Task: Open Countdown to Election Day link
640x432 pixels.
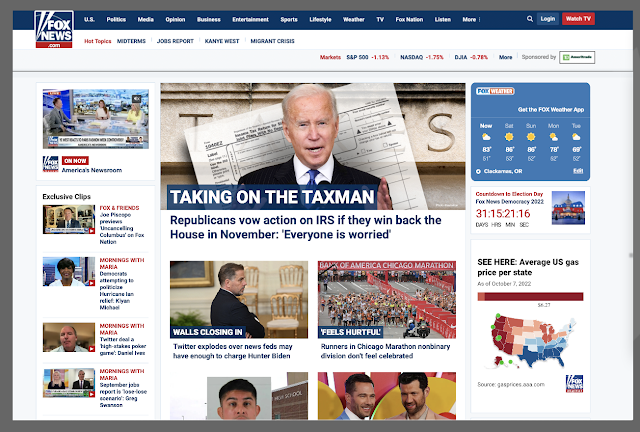Action: pos(509,194)
